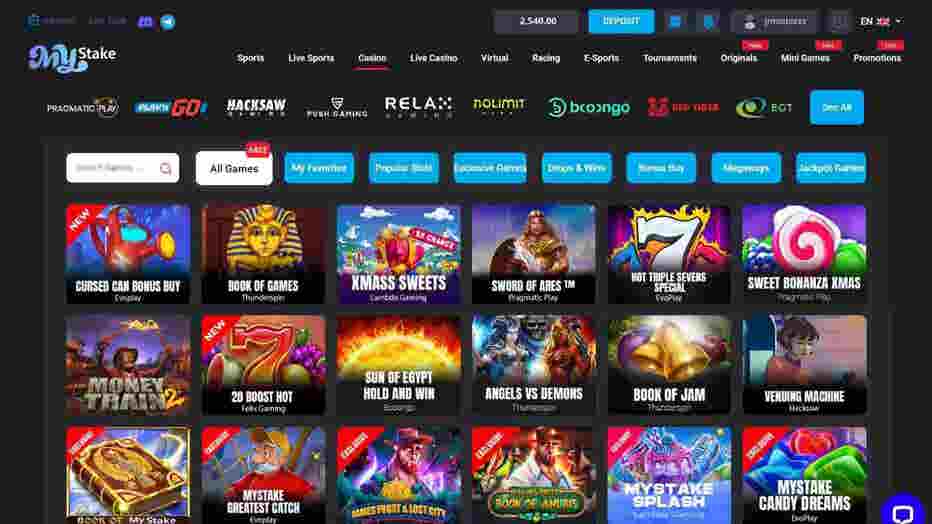Image resolution: width=932 pixels, height=524 pixels.
Task: Open the user account menu
Action: click(776, 21)
